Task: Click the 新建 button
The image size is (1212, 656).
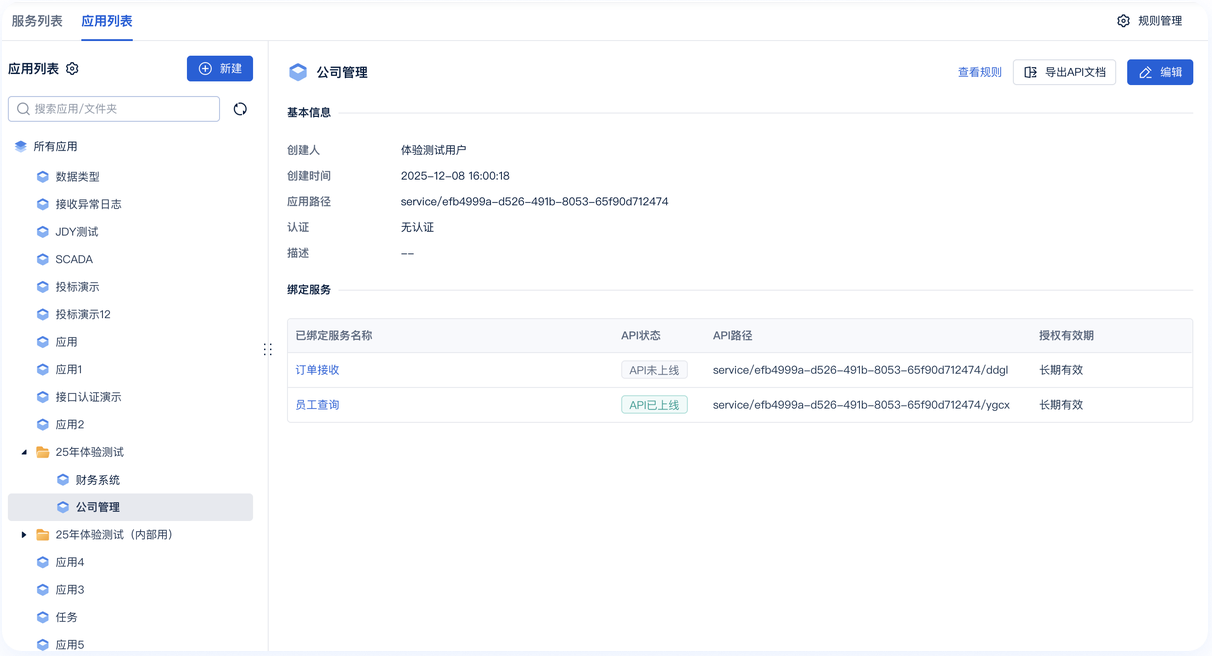Action: 220,68
